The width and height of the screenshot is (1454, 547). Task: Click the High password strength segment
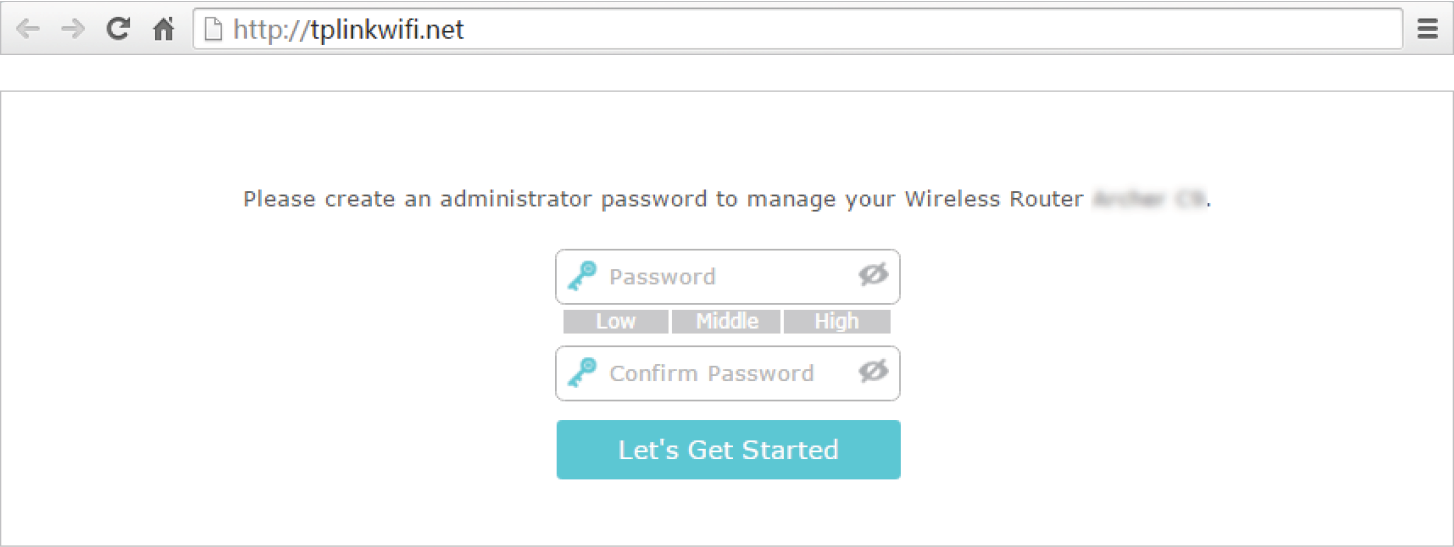pos(837,321)
